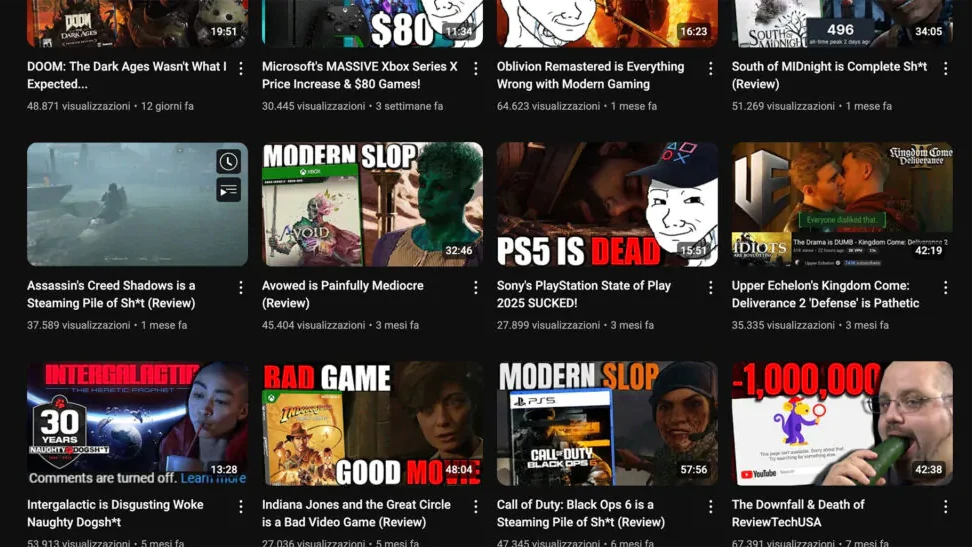Screen dimensions: 972x547
Task: Open three-dot menu for Sony's PlayStation State of Play
Action: pyautogui.click(x=711, y=288)
